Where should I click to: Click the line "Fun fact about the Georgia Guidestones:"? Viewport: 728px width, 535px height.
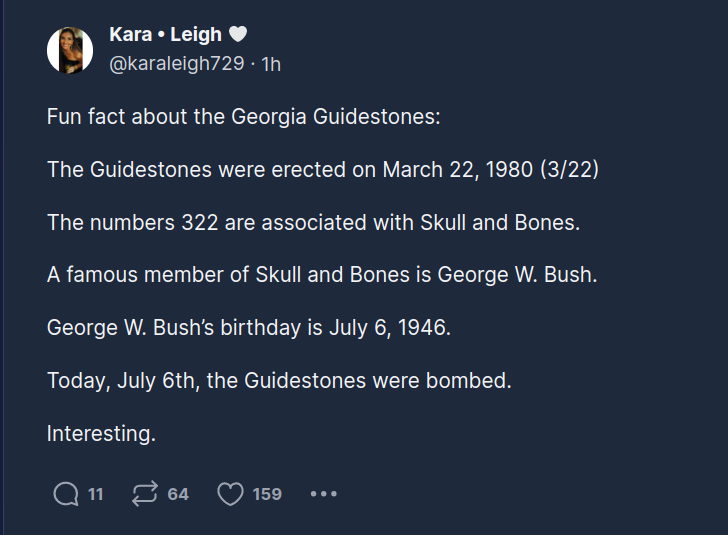coord(243,117)
